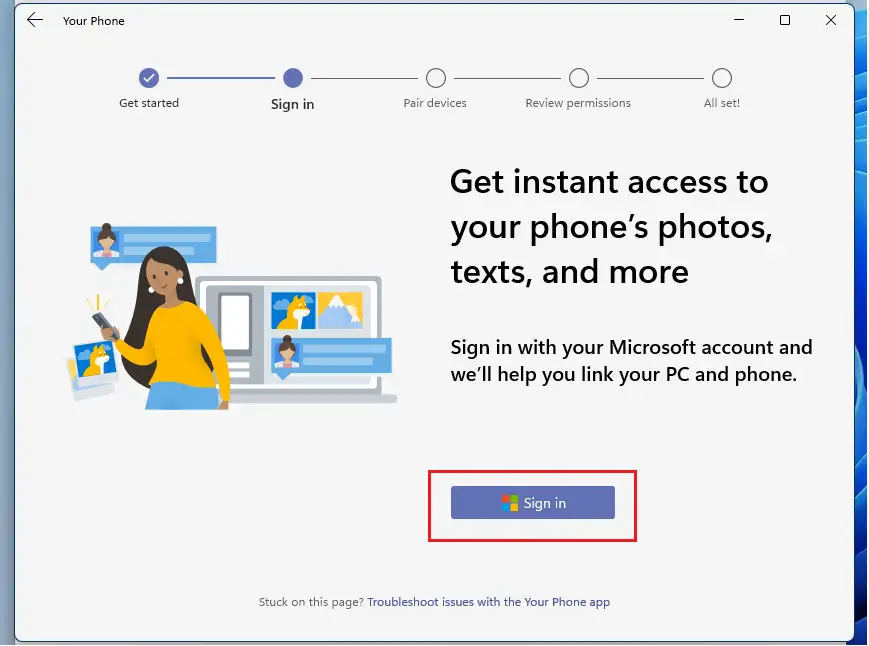Click the Review permissions step label
This screenshot has height=646, width=869.
[578, 103]
